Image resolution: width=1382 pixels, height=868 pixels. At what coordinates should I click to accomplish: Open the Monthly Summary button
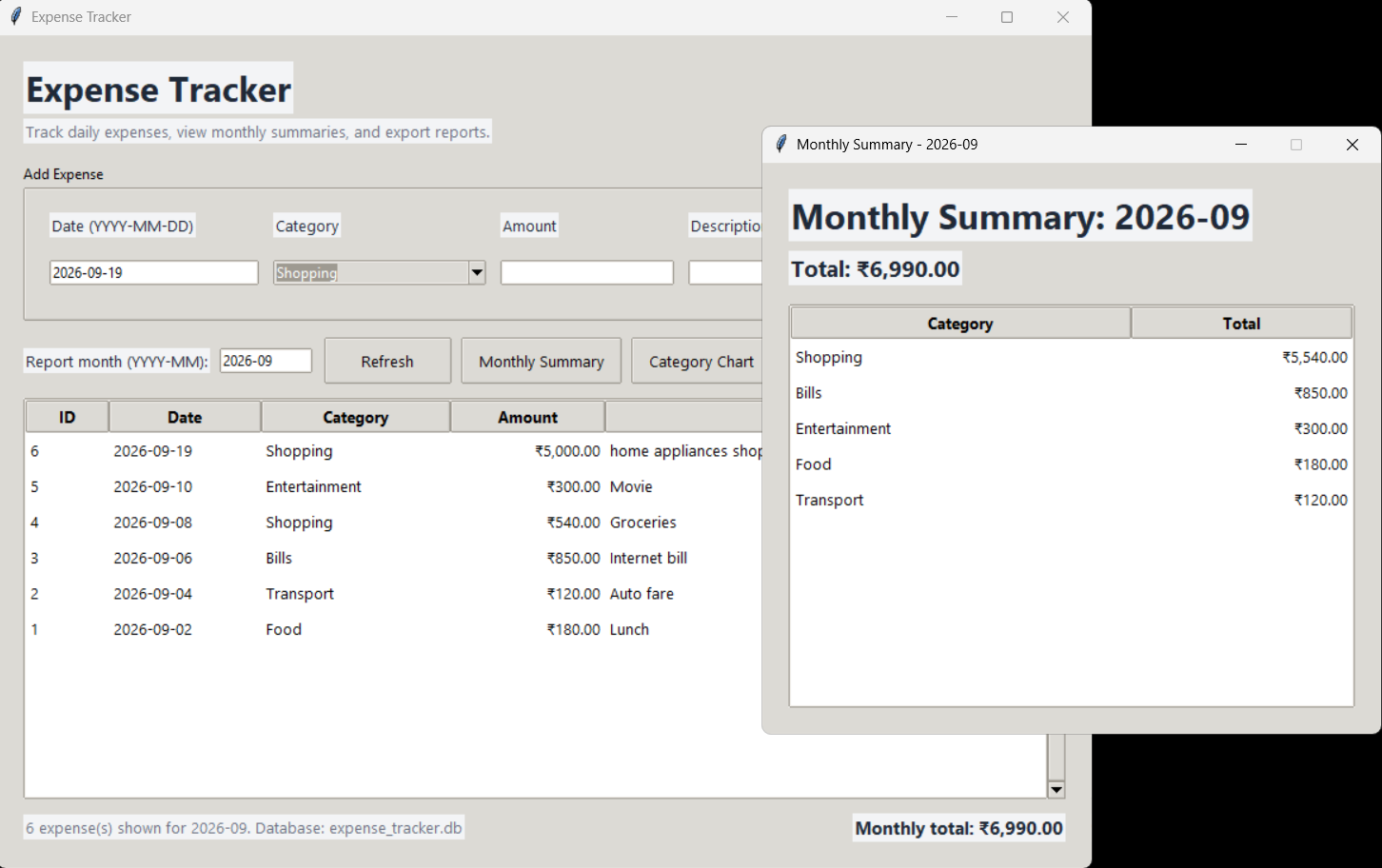click(x=542, y=362)
